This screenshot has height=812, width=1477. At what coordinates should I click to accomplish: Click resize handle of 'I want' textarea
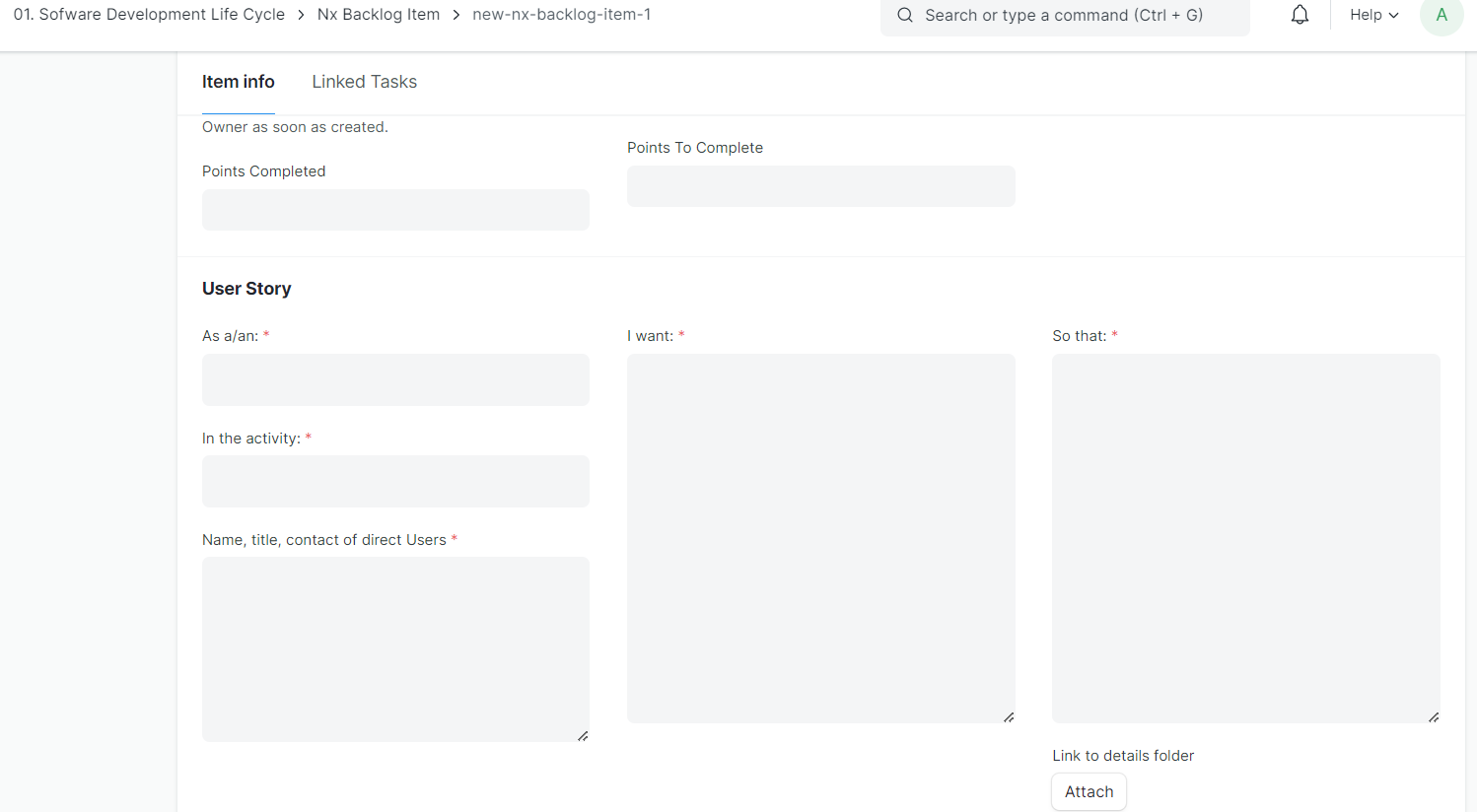click(x=1009, y=717)
